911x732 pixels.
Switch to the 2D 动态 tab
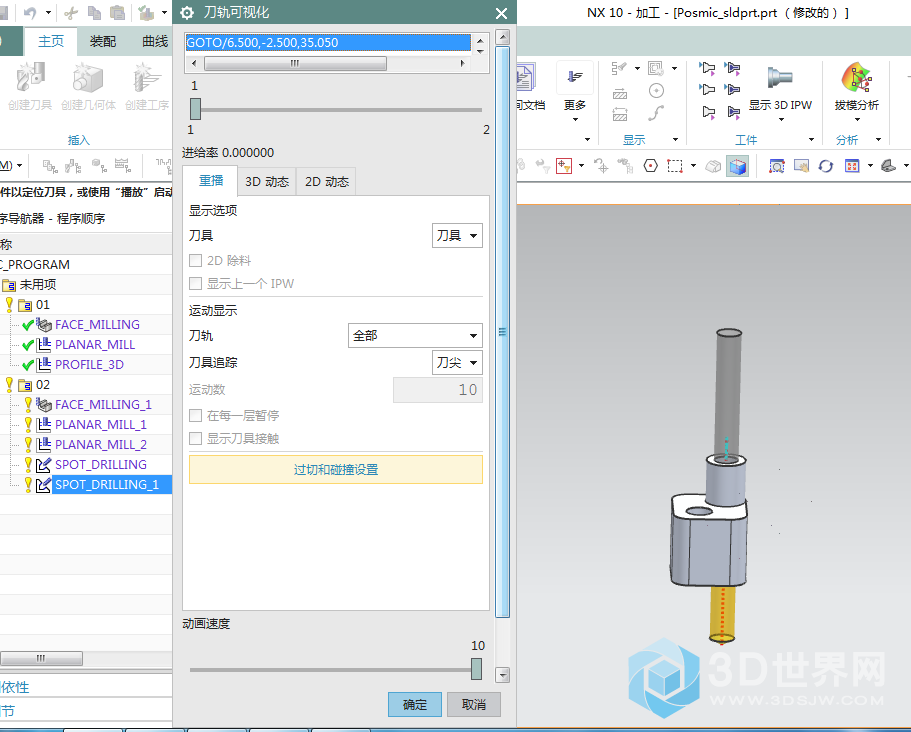click(x=327, y=182)
